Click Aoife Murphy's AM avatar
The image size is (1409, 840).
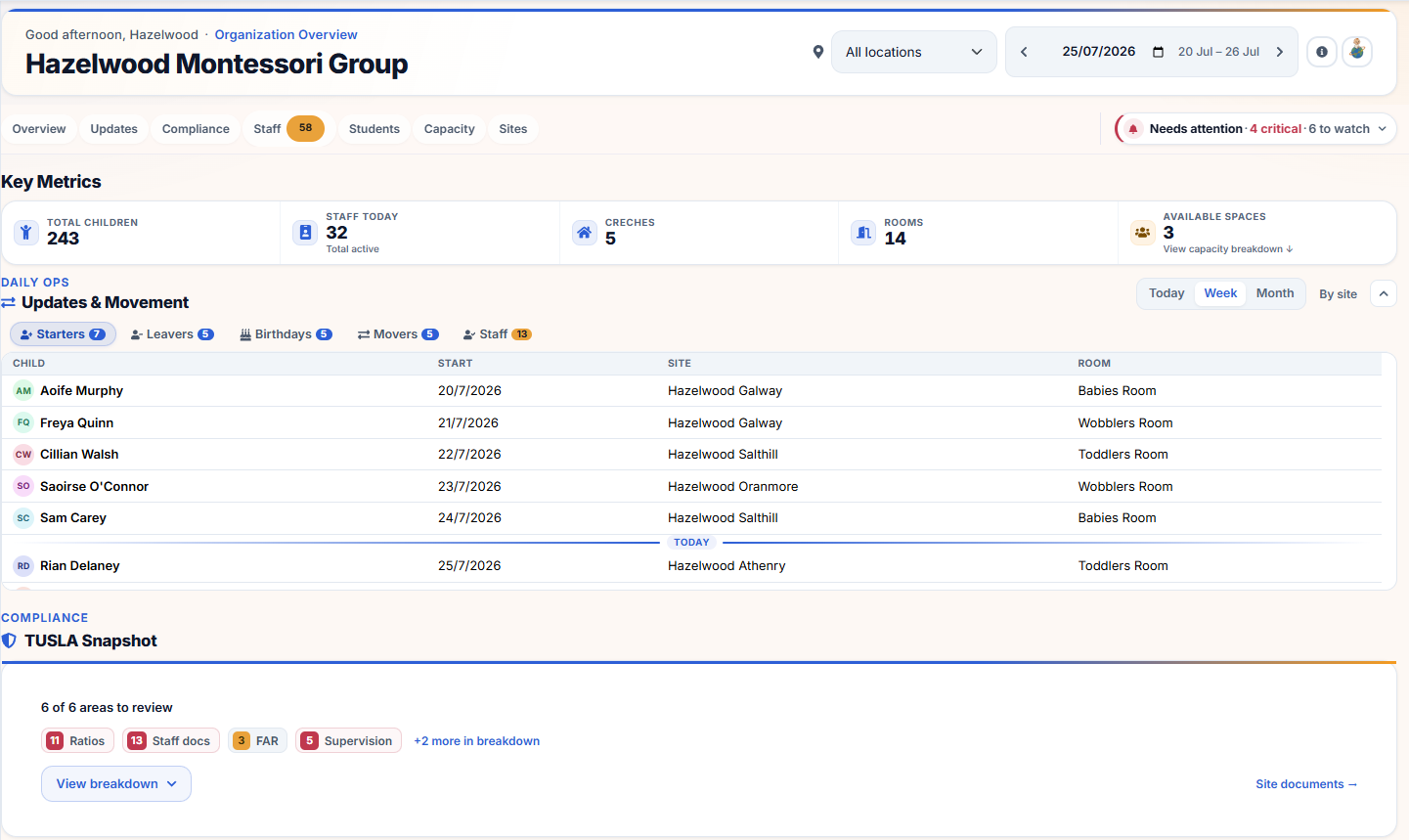(x=23, y=391)
